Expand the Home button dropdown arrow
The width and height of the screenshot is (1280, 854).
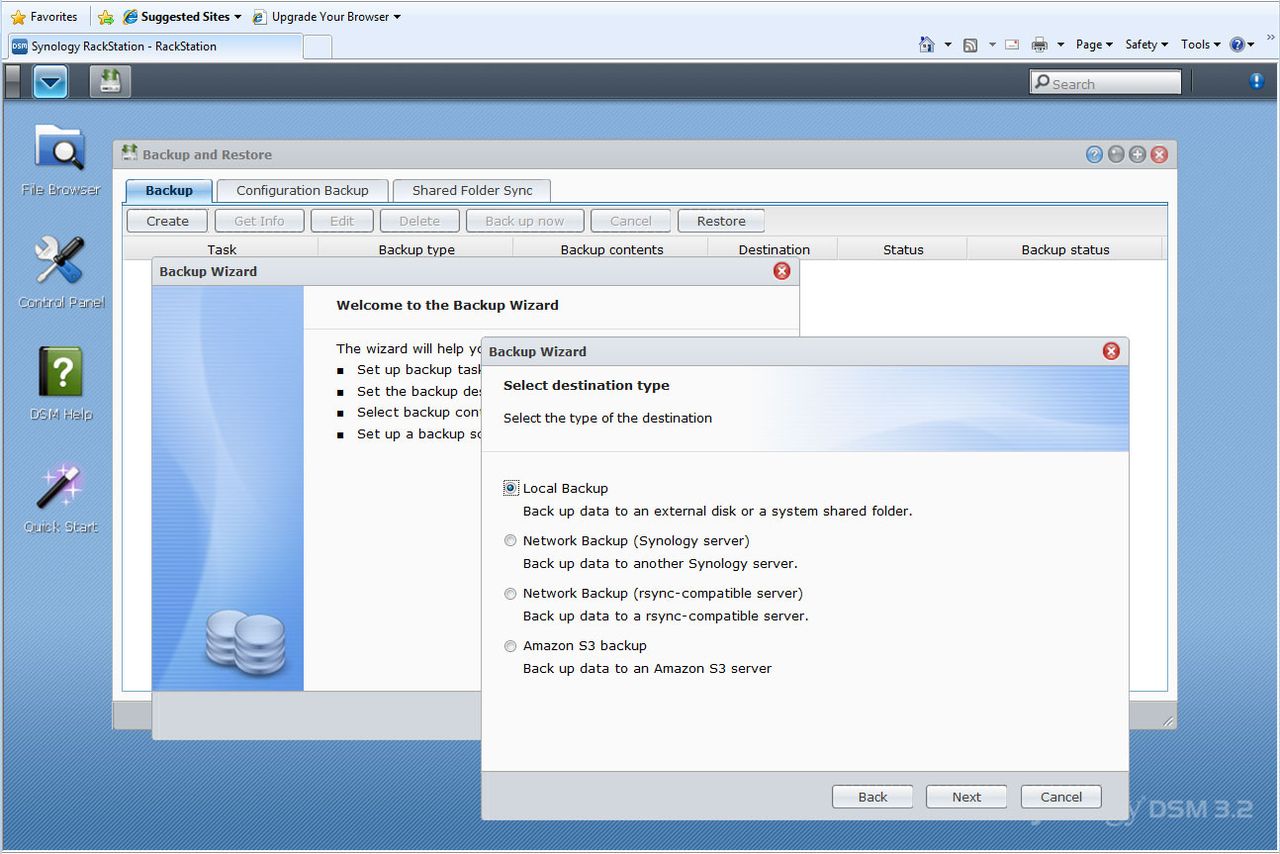(947, 45)
